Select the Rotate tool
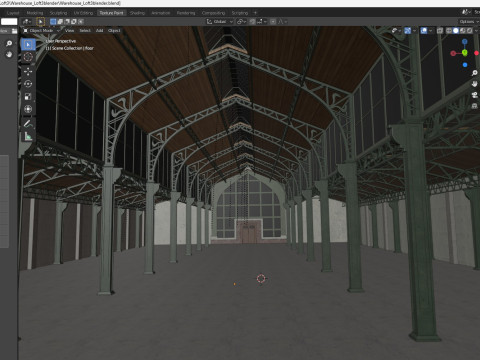This screenshot has height=360, width=480. pyautogui.click(x=28, y=84)
